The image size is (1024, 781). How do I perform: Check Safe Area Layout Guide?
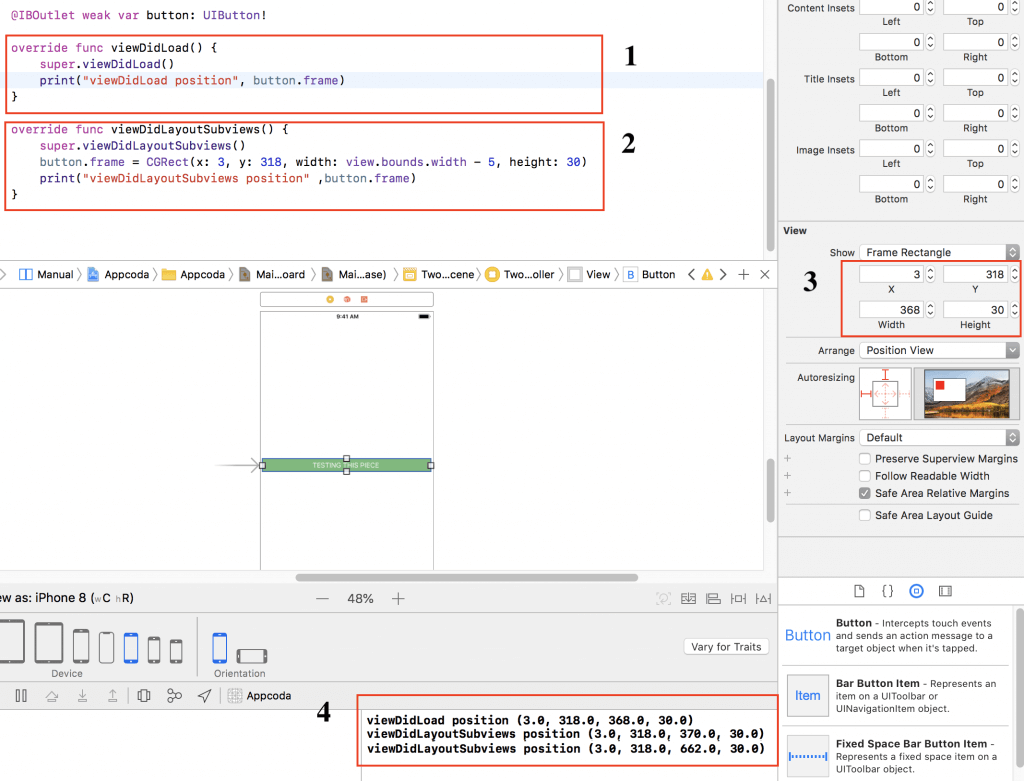click(x=864, y=515)
